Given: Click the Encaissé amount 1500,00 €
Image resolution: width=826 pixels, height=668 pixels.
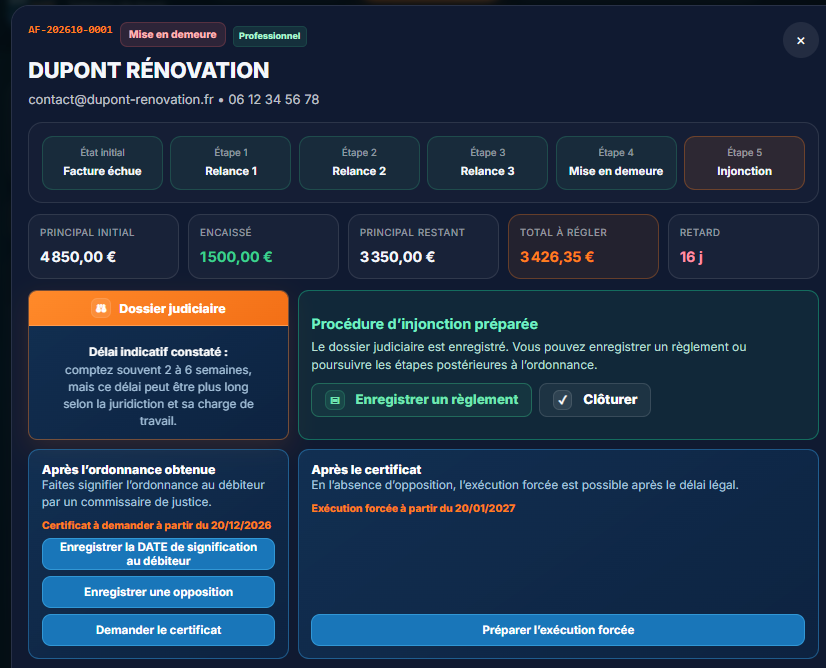Looking at the screenshot, I should click(236, 257).
